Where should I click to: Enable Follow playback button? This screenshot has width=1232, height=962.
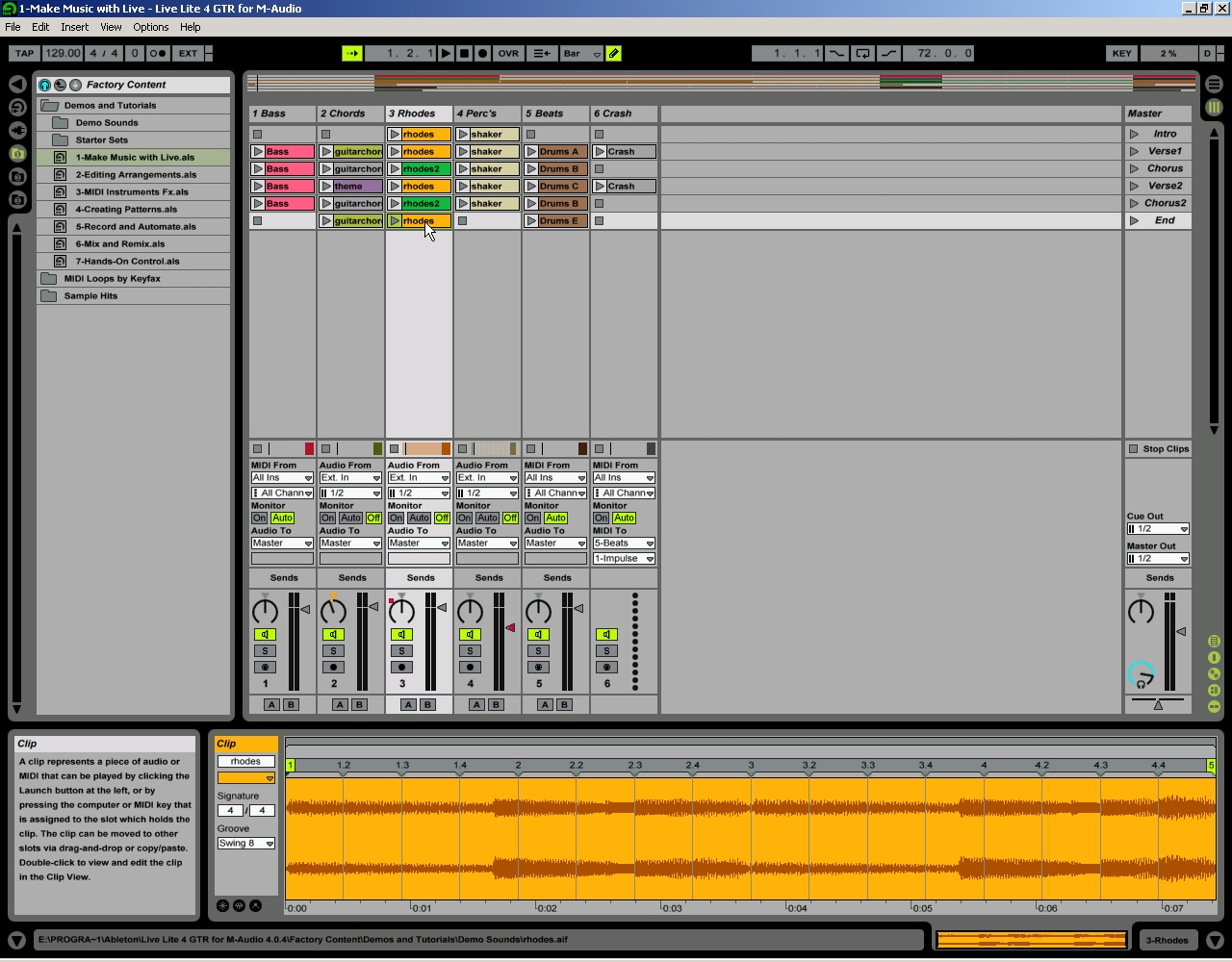click(x=352, y=54)
